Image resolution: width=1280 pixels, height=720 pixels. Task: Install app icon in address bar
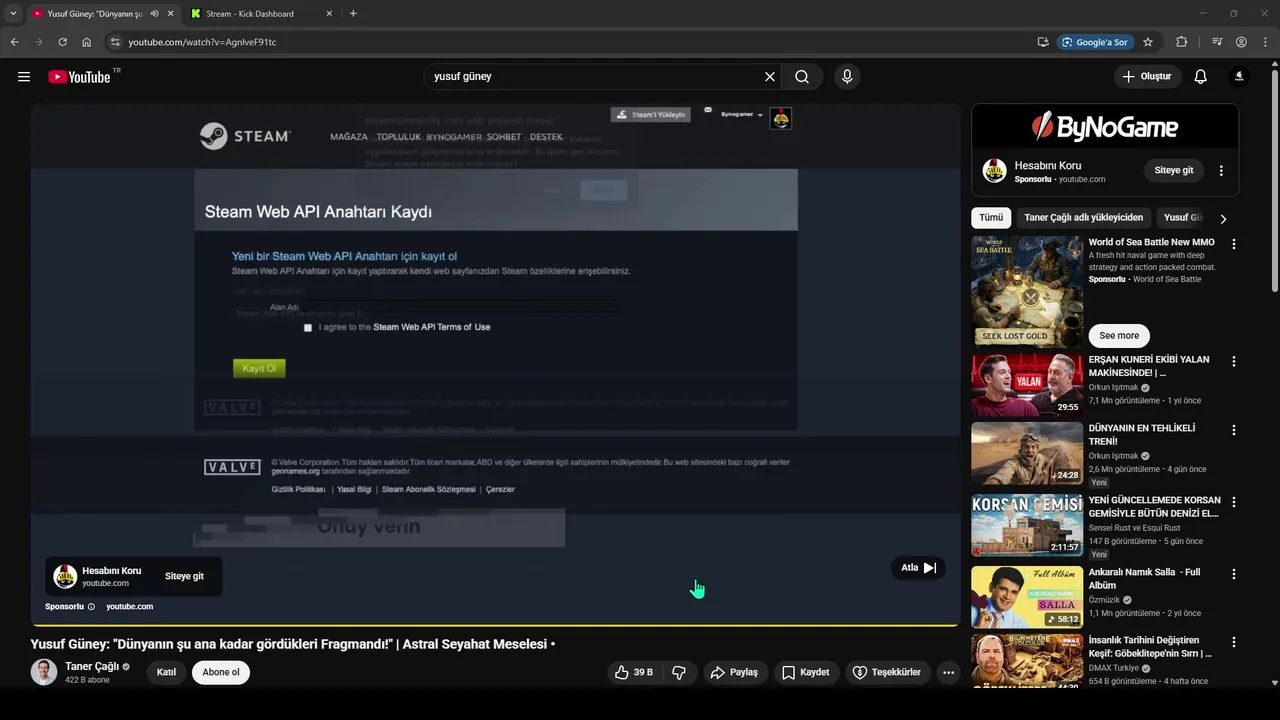coord(1043,42)
